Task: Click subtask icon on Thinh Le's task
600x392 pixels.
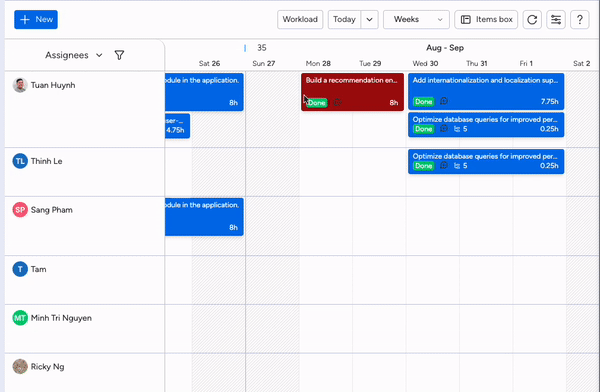Action: tap(457, 166)
